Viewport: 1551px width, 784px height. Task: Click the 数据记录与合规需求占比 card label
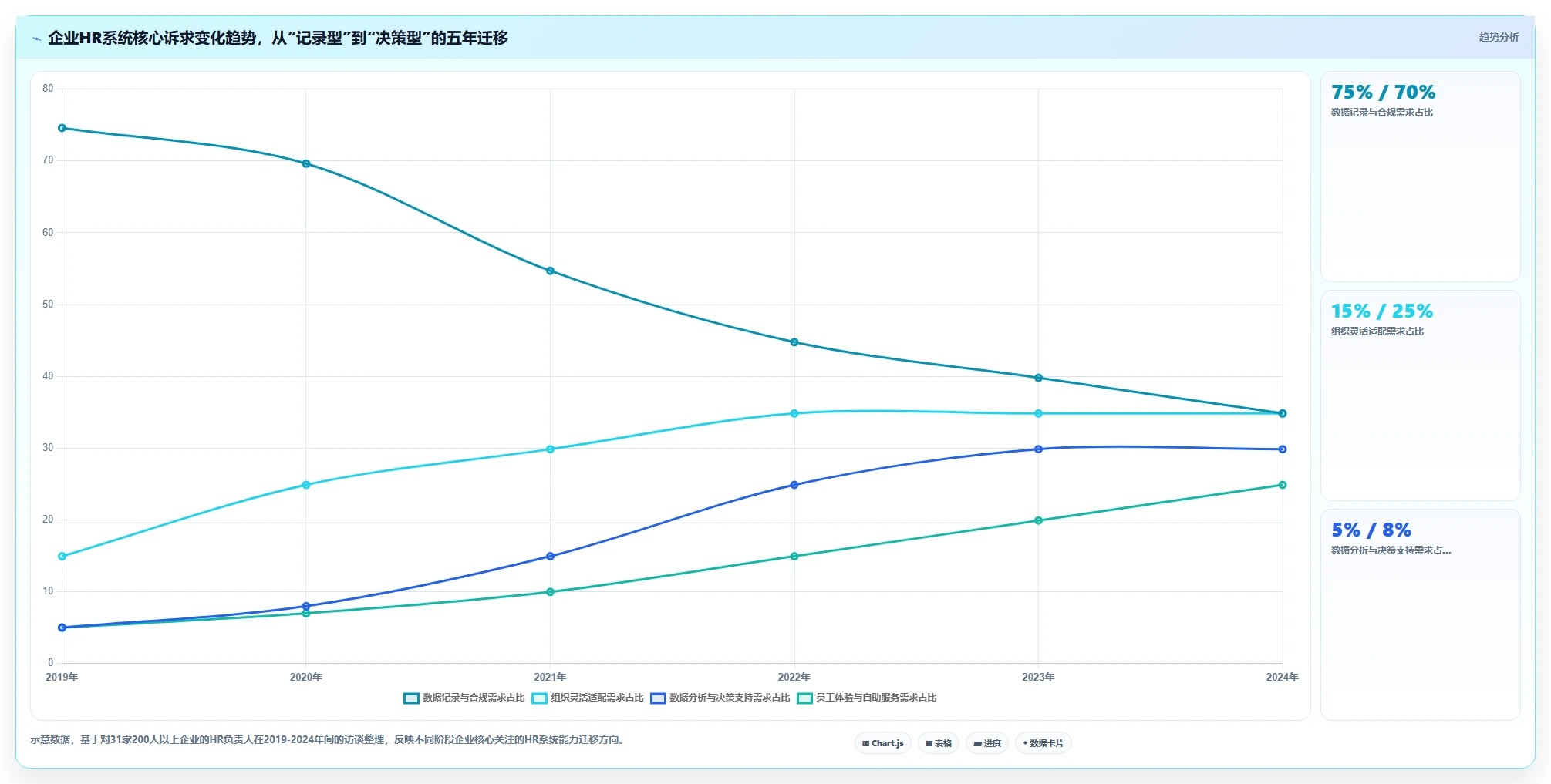coord(1382,113)
